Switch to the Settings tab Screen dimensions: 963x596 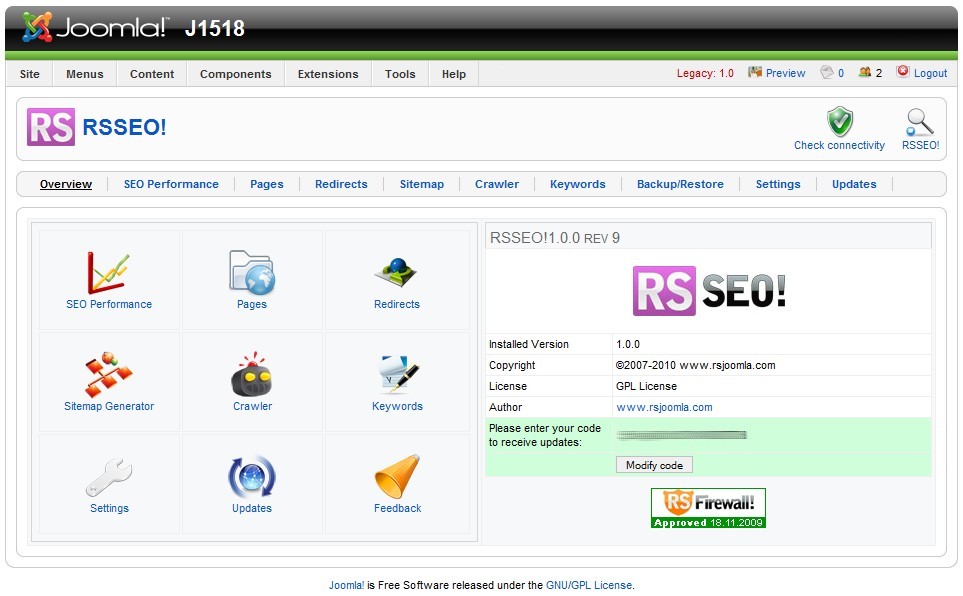click(x=778, y=184)
